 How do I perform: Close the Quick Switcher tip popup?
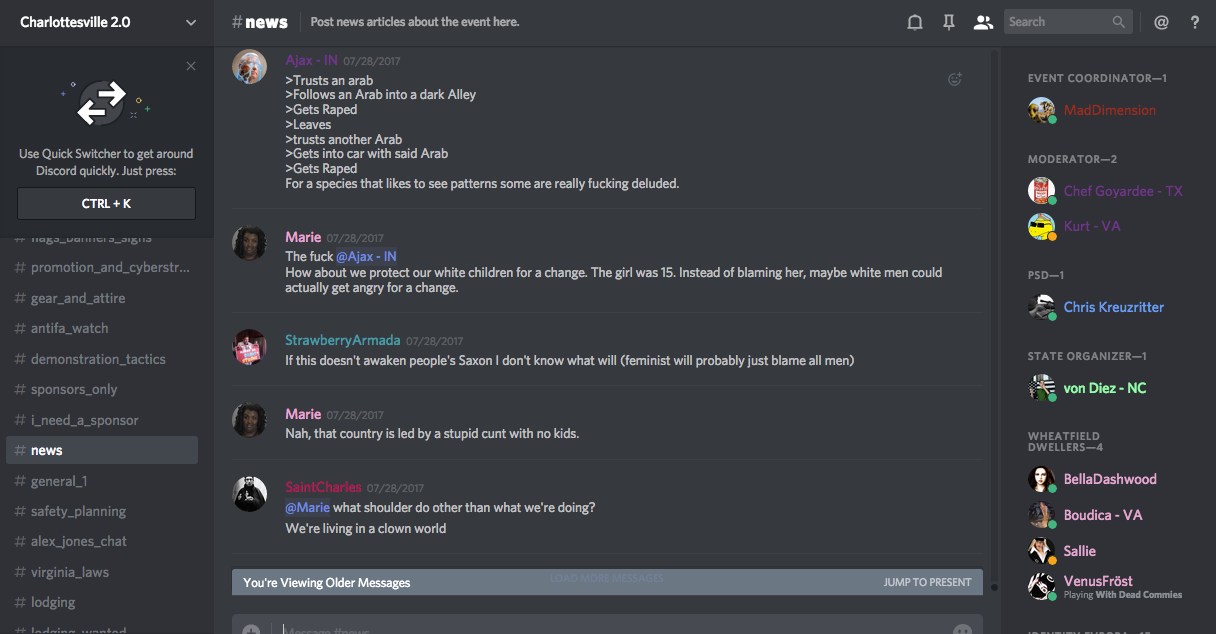191,66
